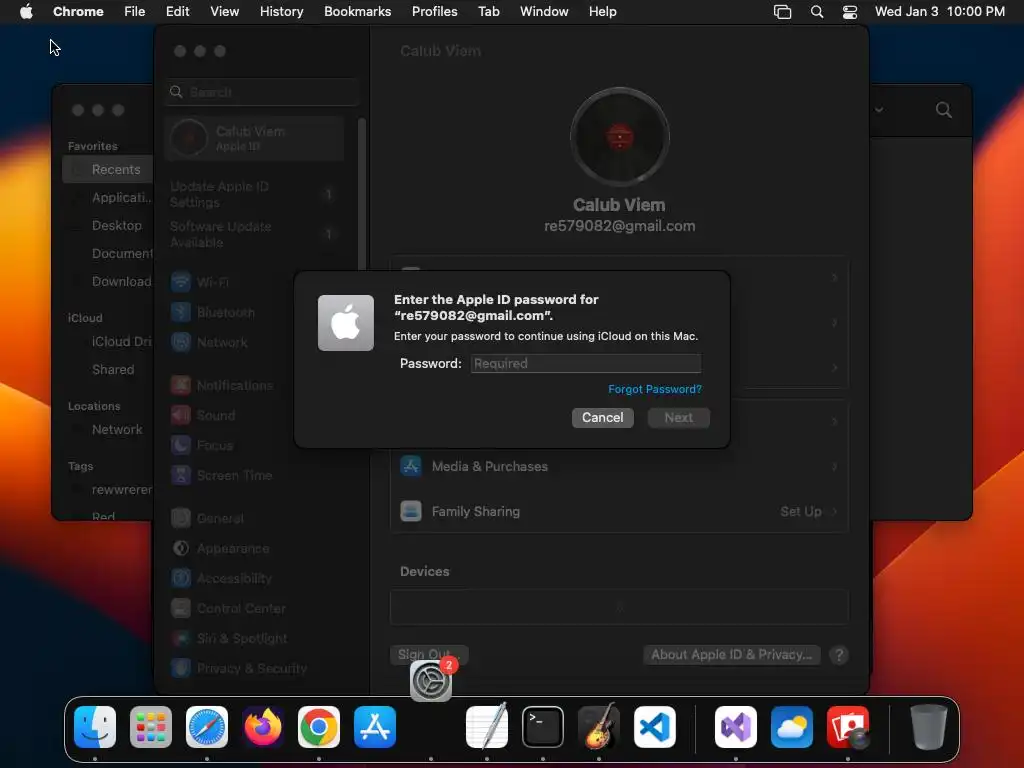Viewport: 1024px width, 768px height.
Task: Click the date and time in the menu bar
Action: (x=940, y=12)
